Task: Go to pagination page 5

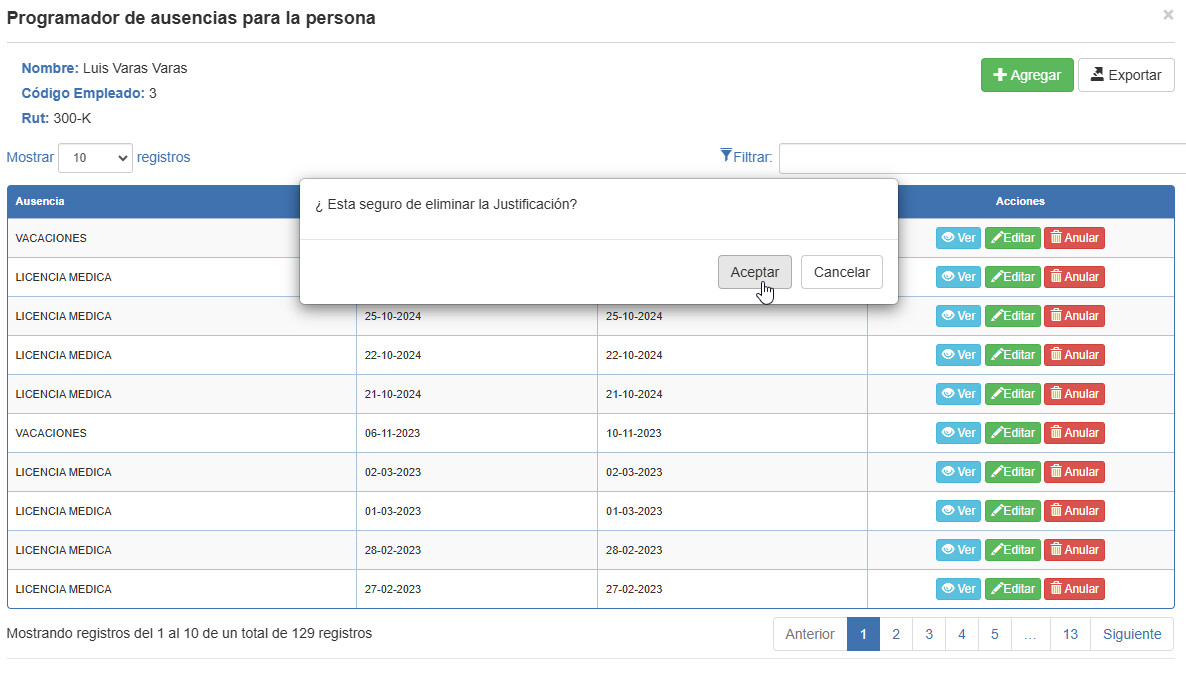Action: click(995, 634)
